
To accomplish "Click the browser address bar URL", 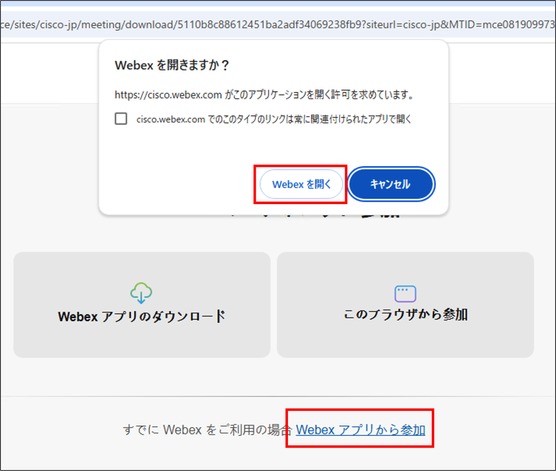I will click(x=278, y=24).
